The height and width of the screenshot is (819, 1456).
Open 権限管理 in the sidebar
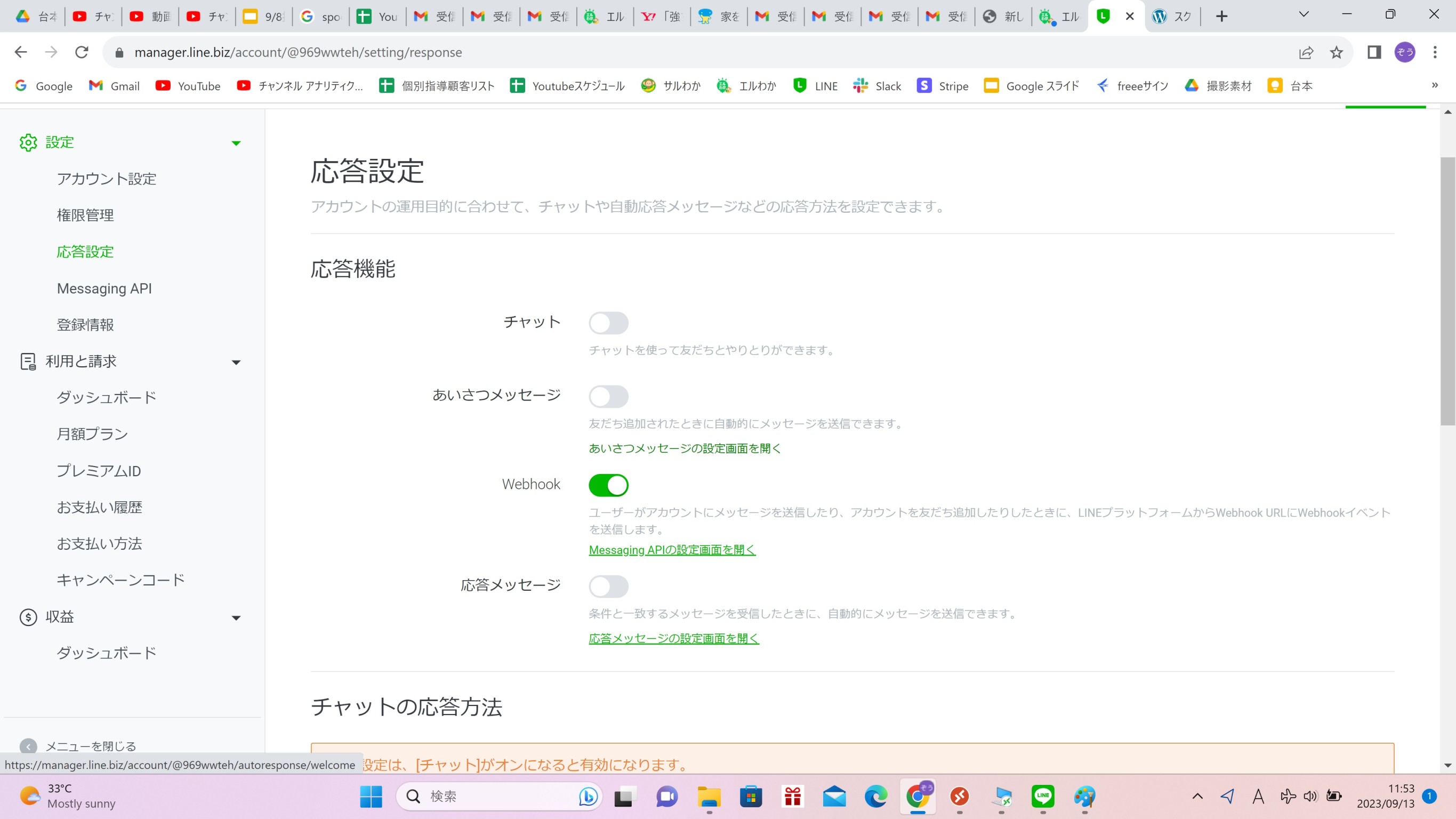[x=85, y=215]
